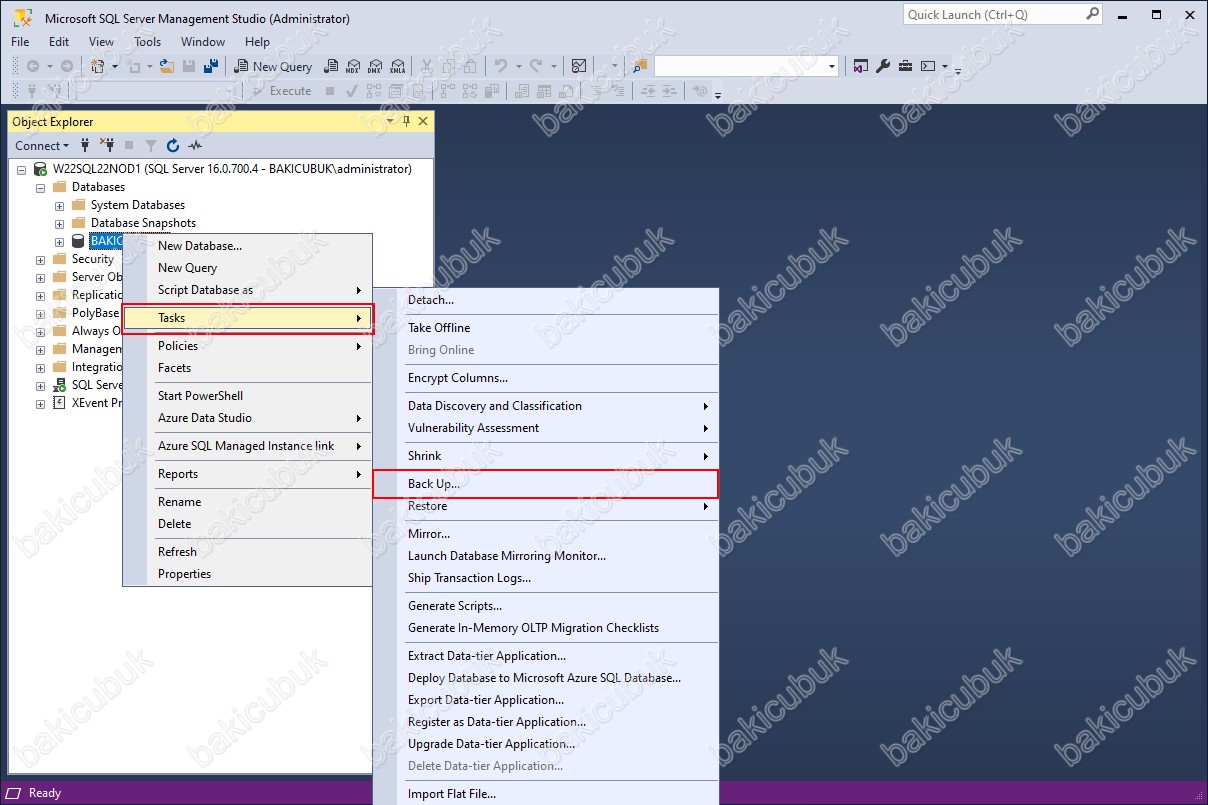This screenshot has width=1208, height=805.
Task: Open the Connect dropdown in Object Explorer
Action: click(x=43, y=145)
